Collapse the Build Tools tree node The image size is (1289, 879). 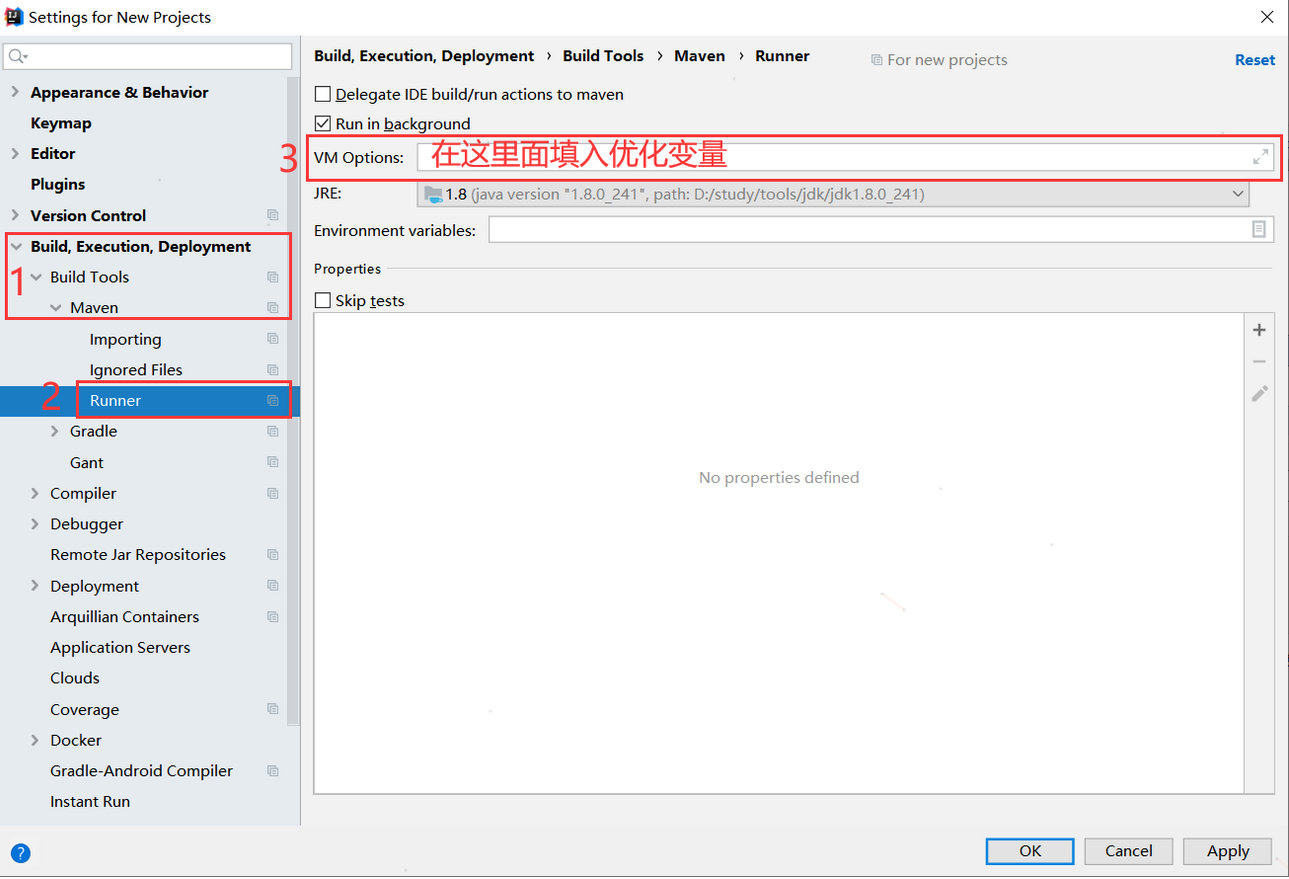(x=36, y=276)
